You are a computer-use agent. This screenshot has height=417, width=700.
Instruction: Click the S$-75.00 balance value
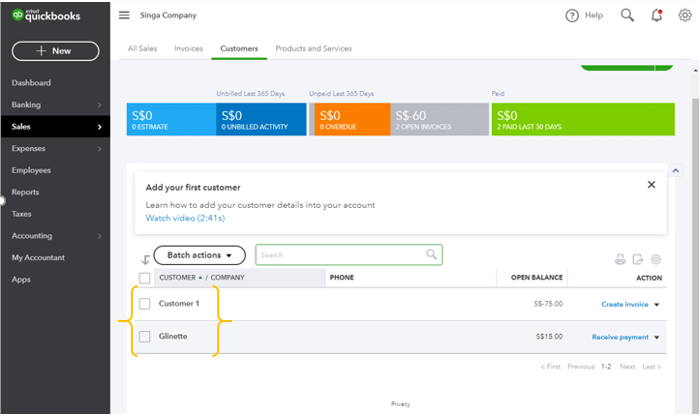(x=548, y=304)
